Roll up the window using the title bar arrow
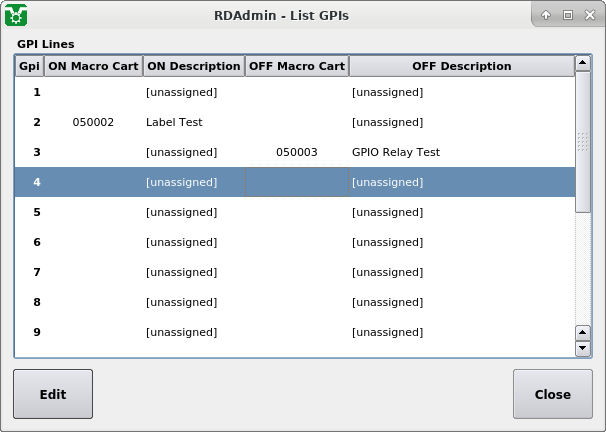This screenshot has height=432, width=606. (546, 15)
